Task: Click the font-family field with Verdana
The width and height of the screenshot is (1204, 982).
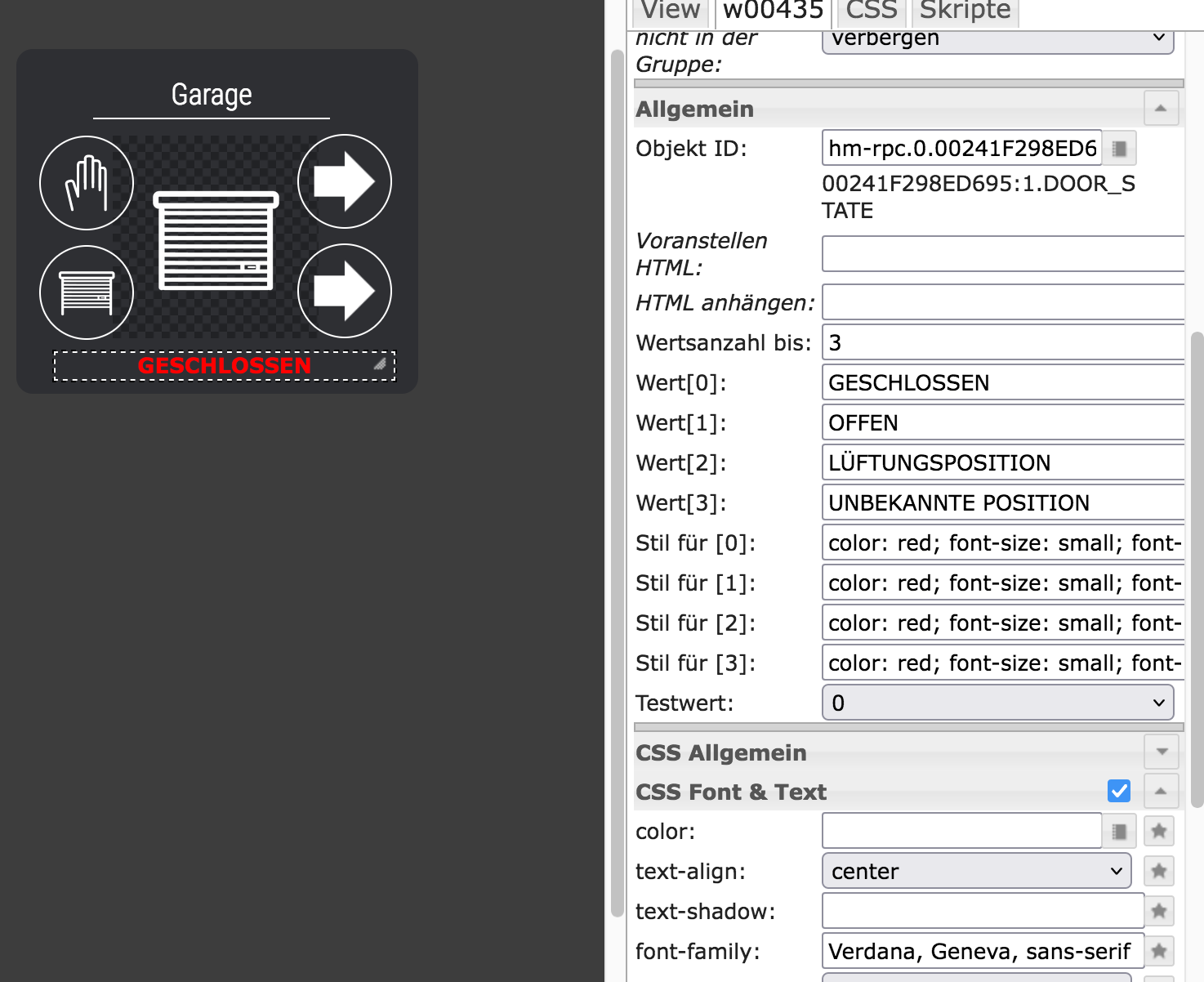Action: (983, 951)
